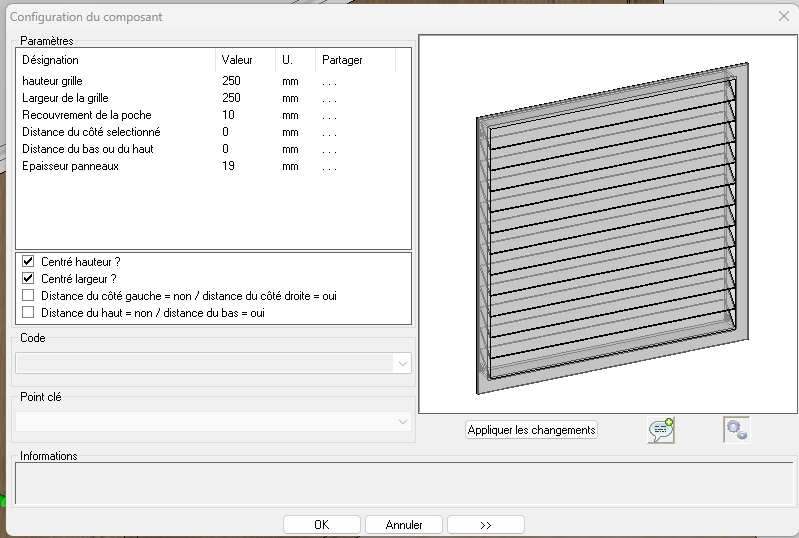
Task: Confirm with the OK button
Action: pos(322,525)
